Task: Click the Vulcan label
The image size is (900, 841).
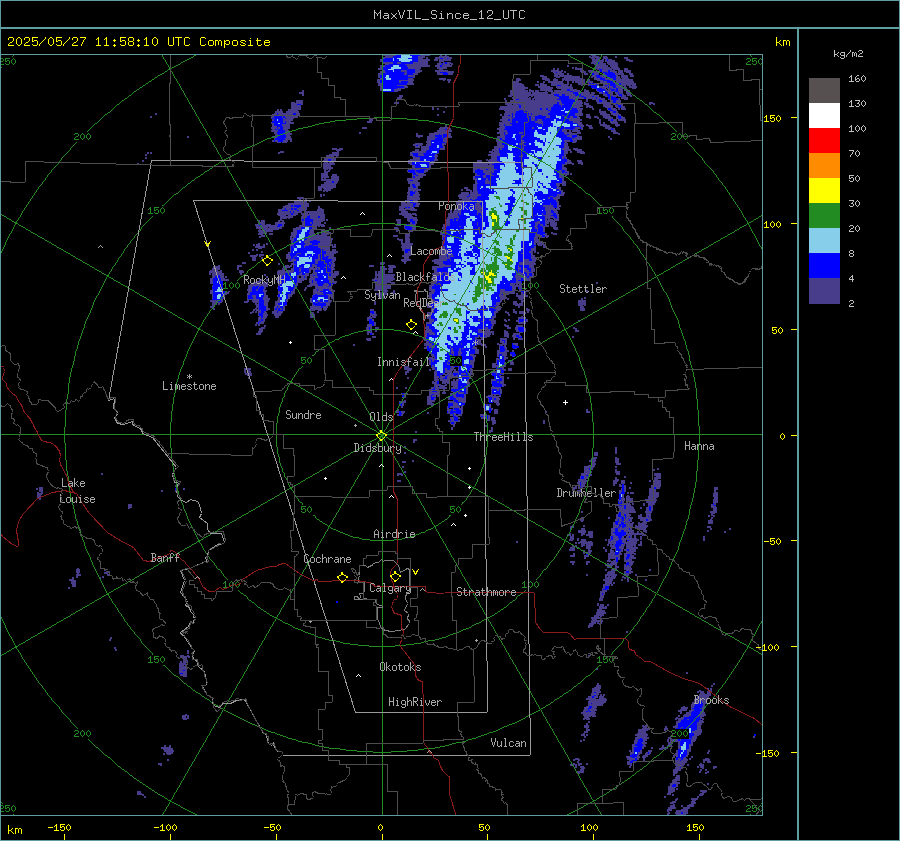Action: click(x=508, y=743)
